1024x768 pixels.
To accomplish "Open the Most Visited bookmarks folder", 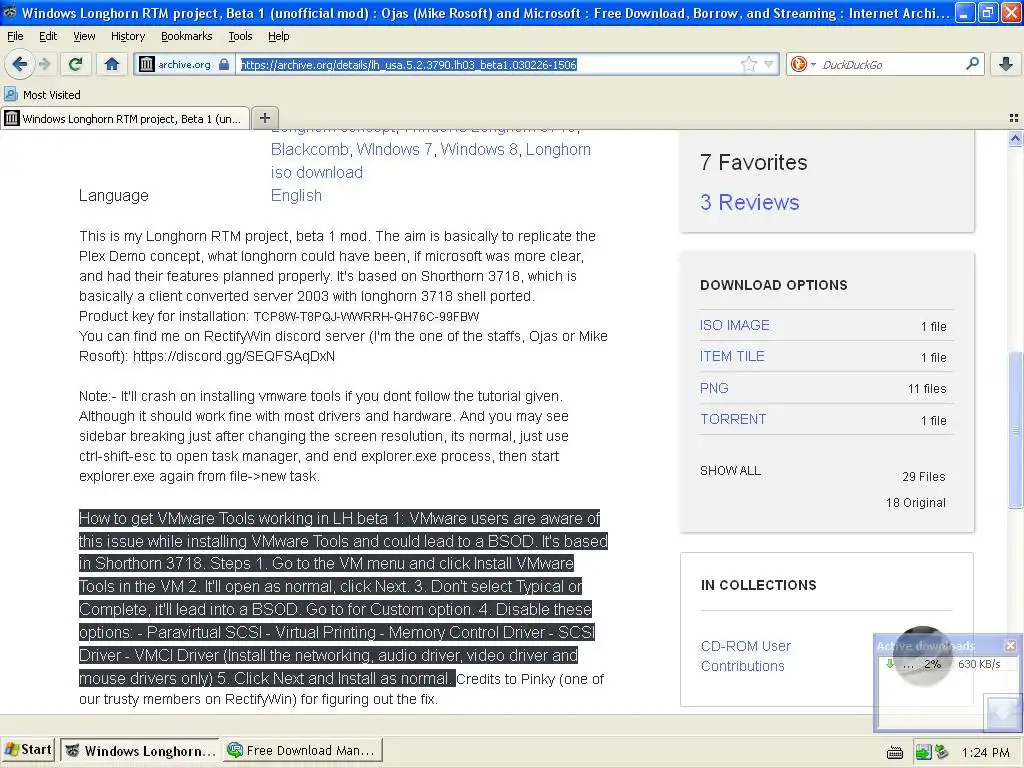I will 42,95.
